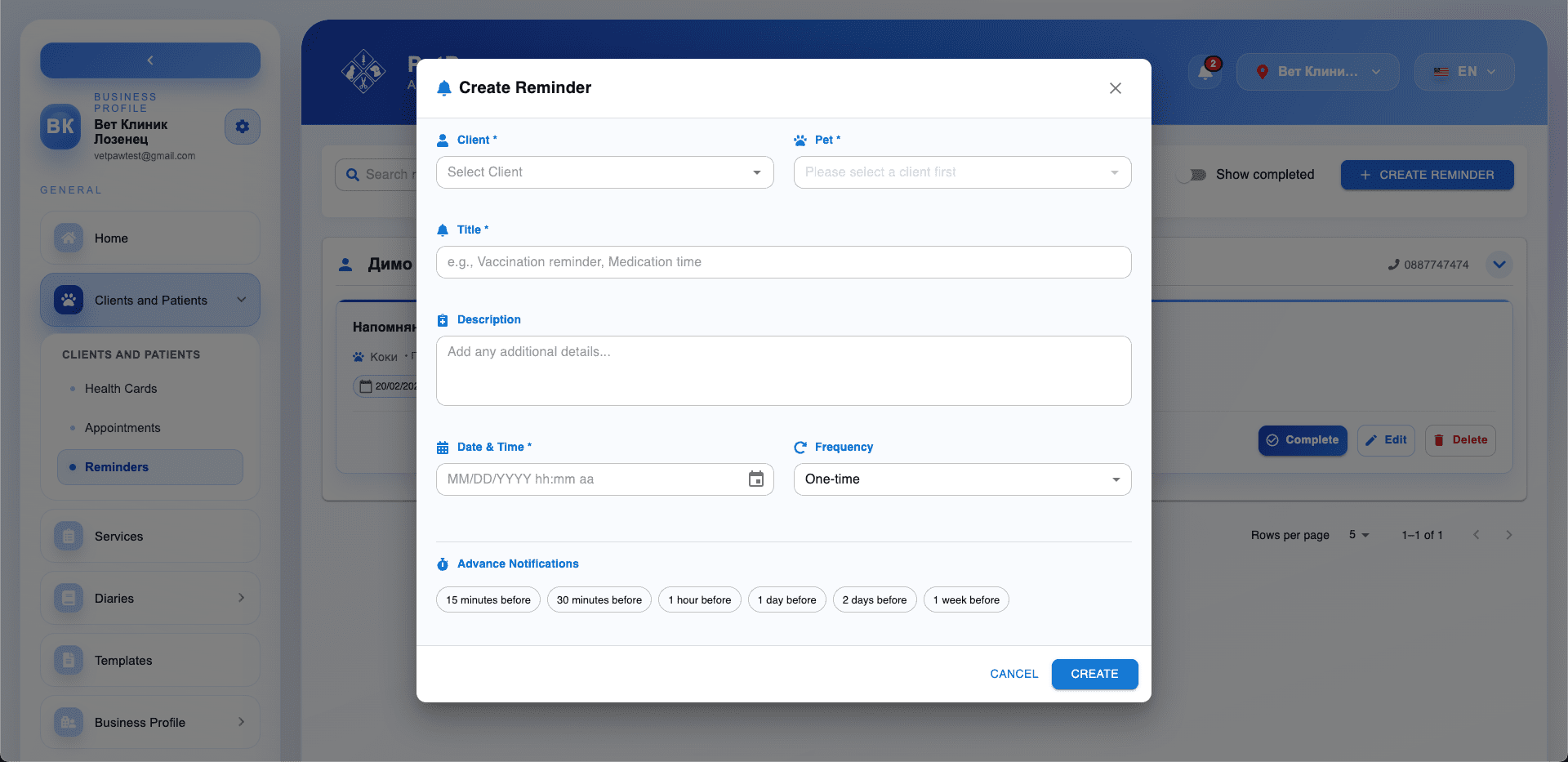Open the date picker calendar icon
This screenshot has width=1568, height=762.
pos(756,479)
